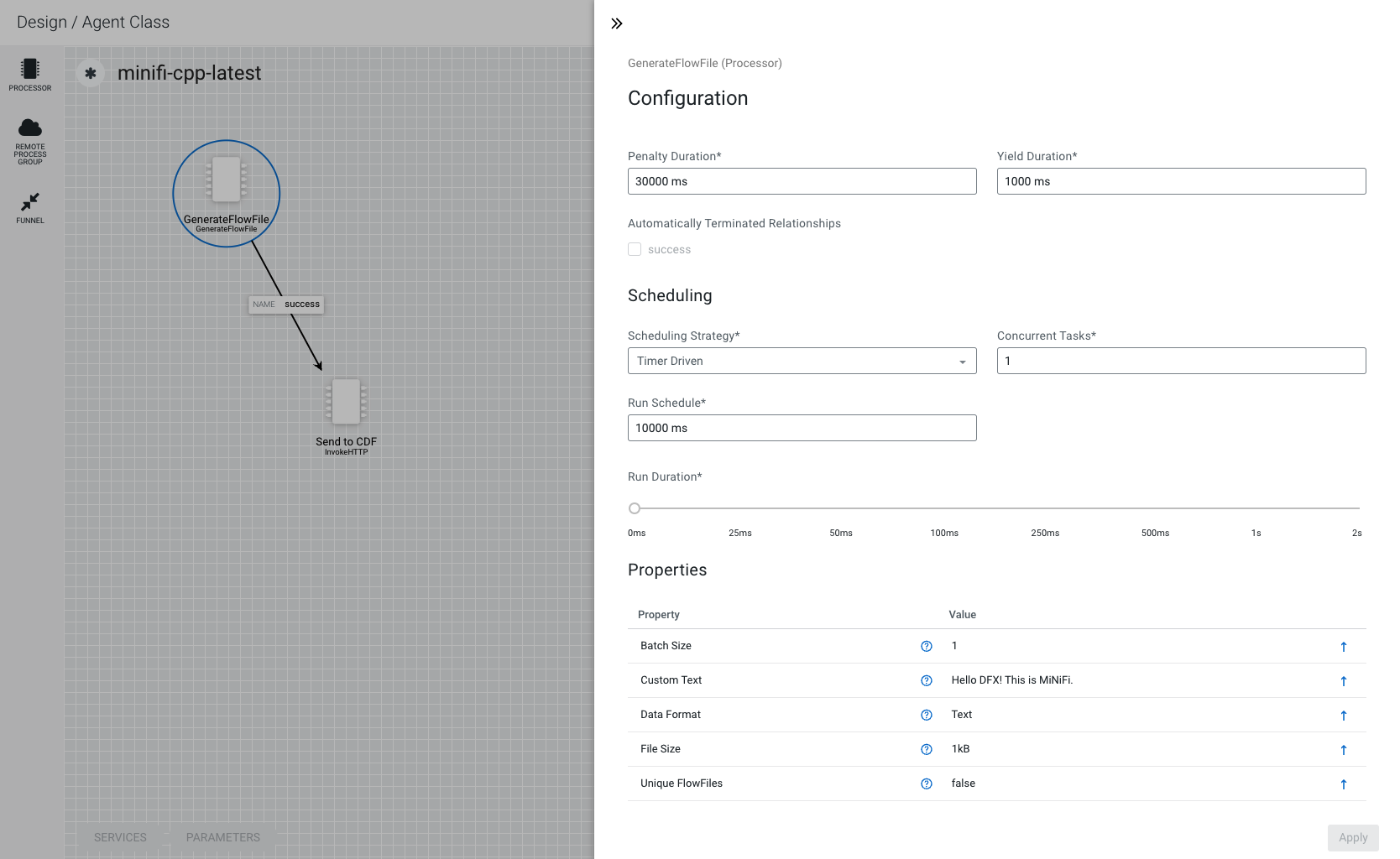Open help for Batch Size property
This screenshot has width=1400, height=859.
(926, 646)
